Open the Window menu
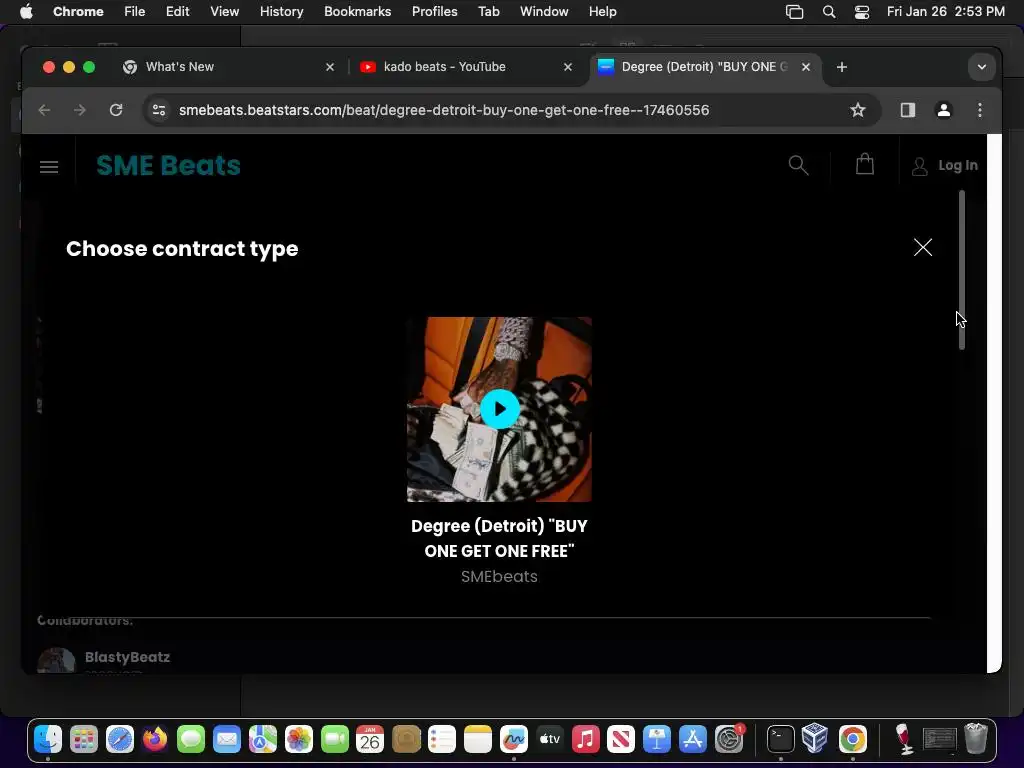 tap(544, 11)
